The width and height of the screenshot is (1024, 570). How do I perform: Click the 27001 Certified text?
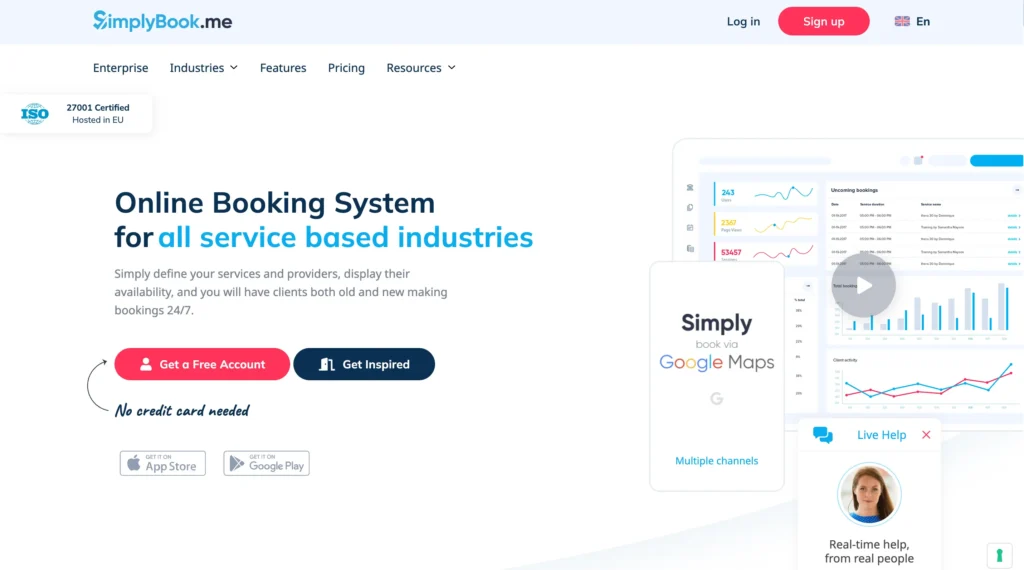click(98, 108)
